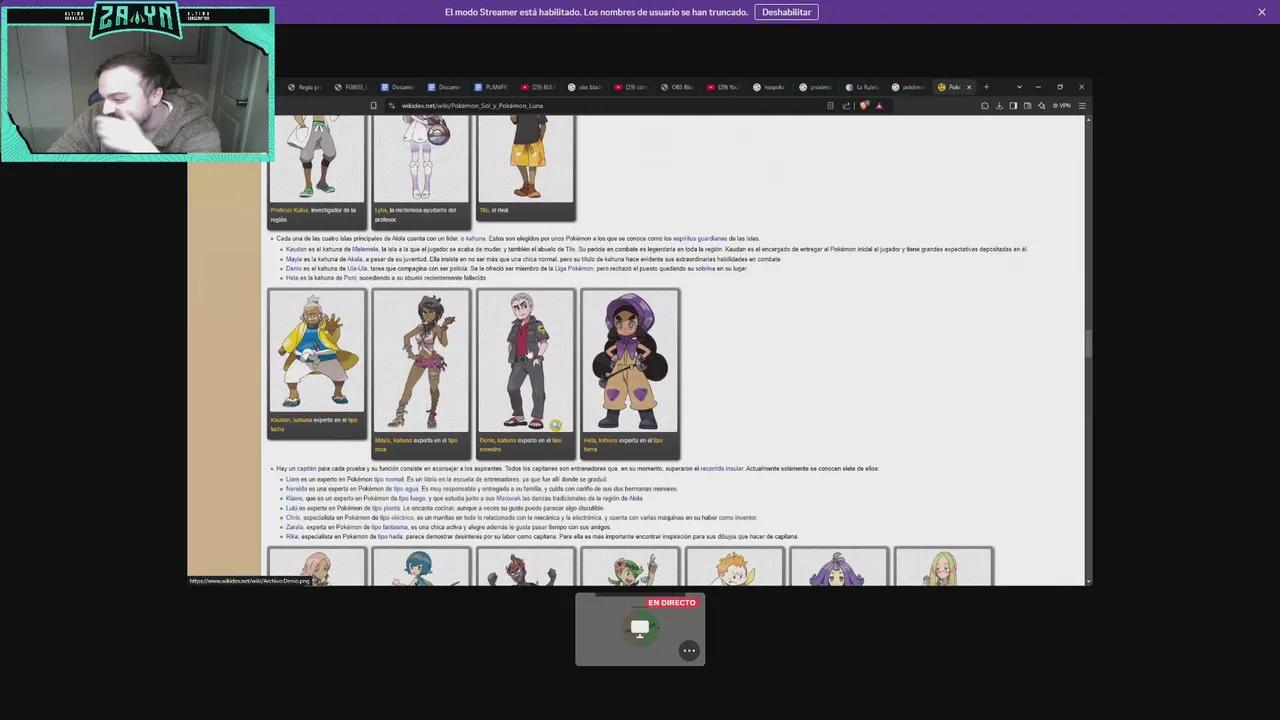This screenshot has width=1280, height=720.
Task: Open the VPN button in browser toolbar
Action: tap(1061, 105)
